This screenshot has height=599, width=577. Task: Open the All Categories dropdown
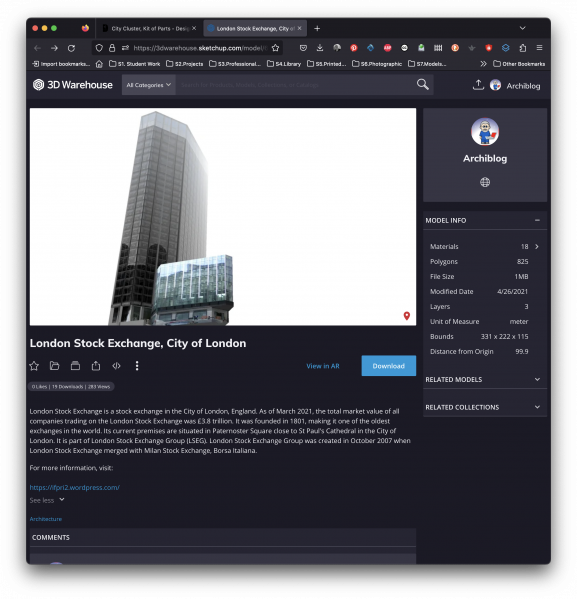click(x=149, y=85)
